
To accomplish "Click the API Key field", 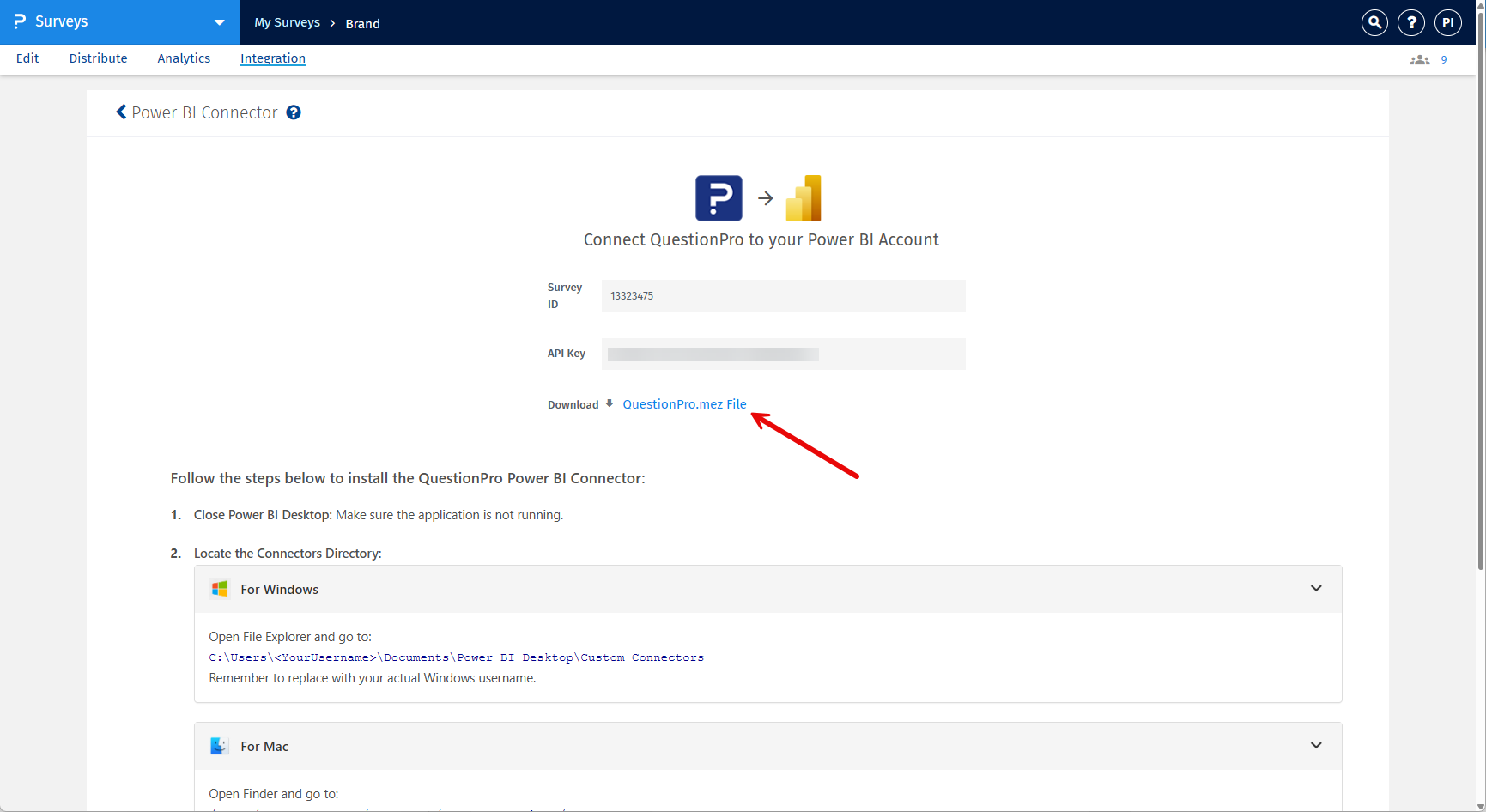I will click(783, 354).
